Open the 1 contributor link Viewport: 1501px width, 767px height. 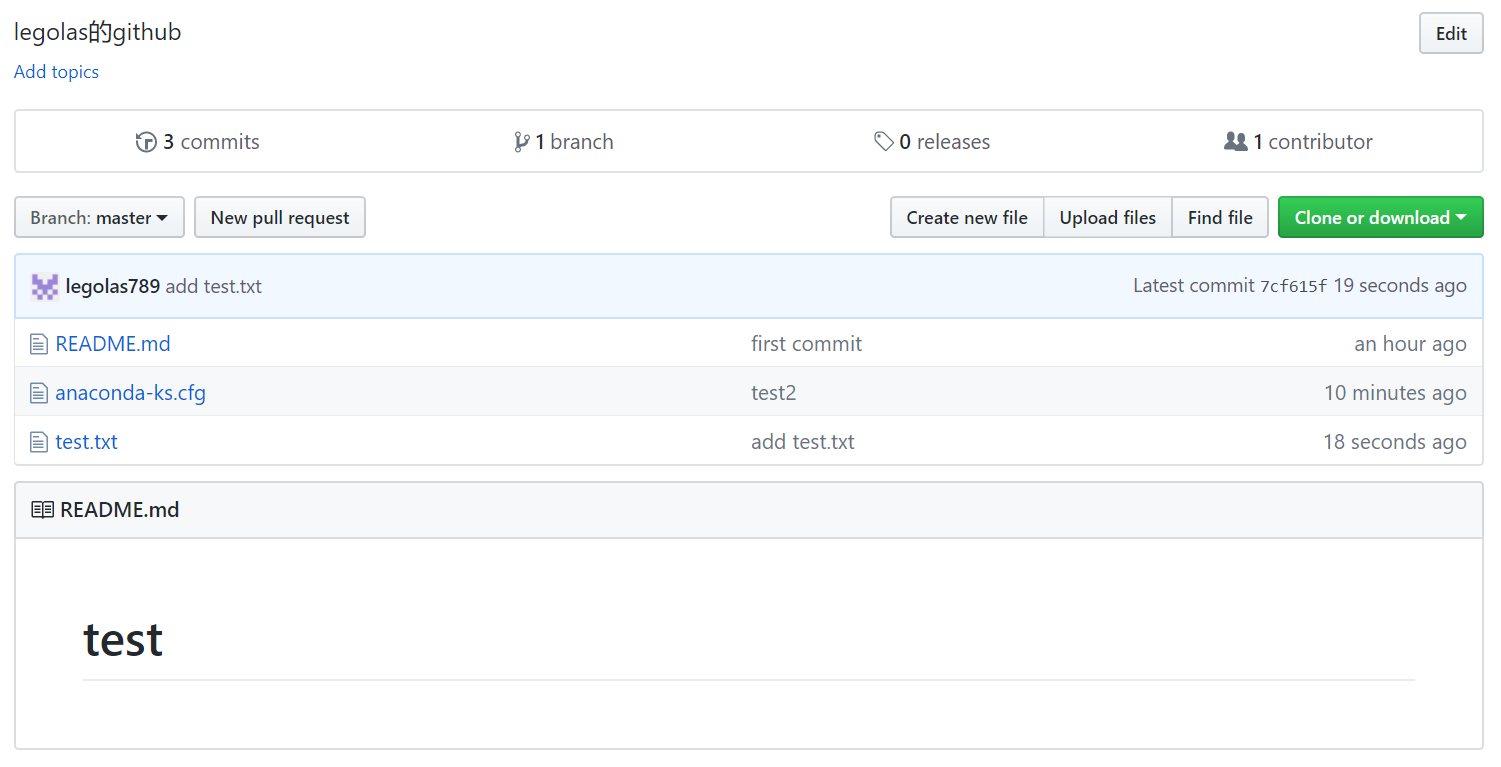1298,142
